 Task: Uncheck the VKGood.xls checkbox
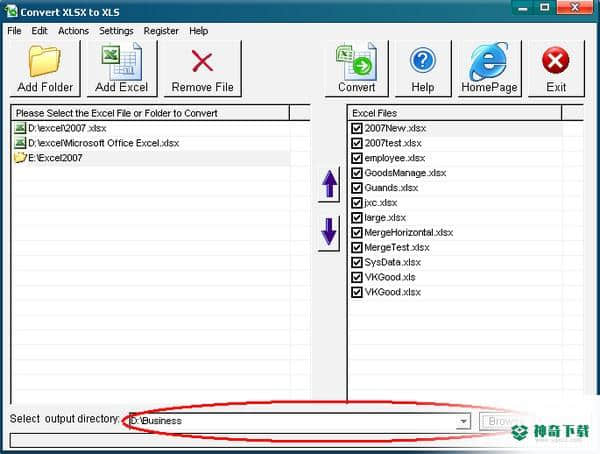point(357,278)
